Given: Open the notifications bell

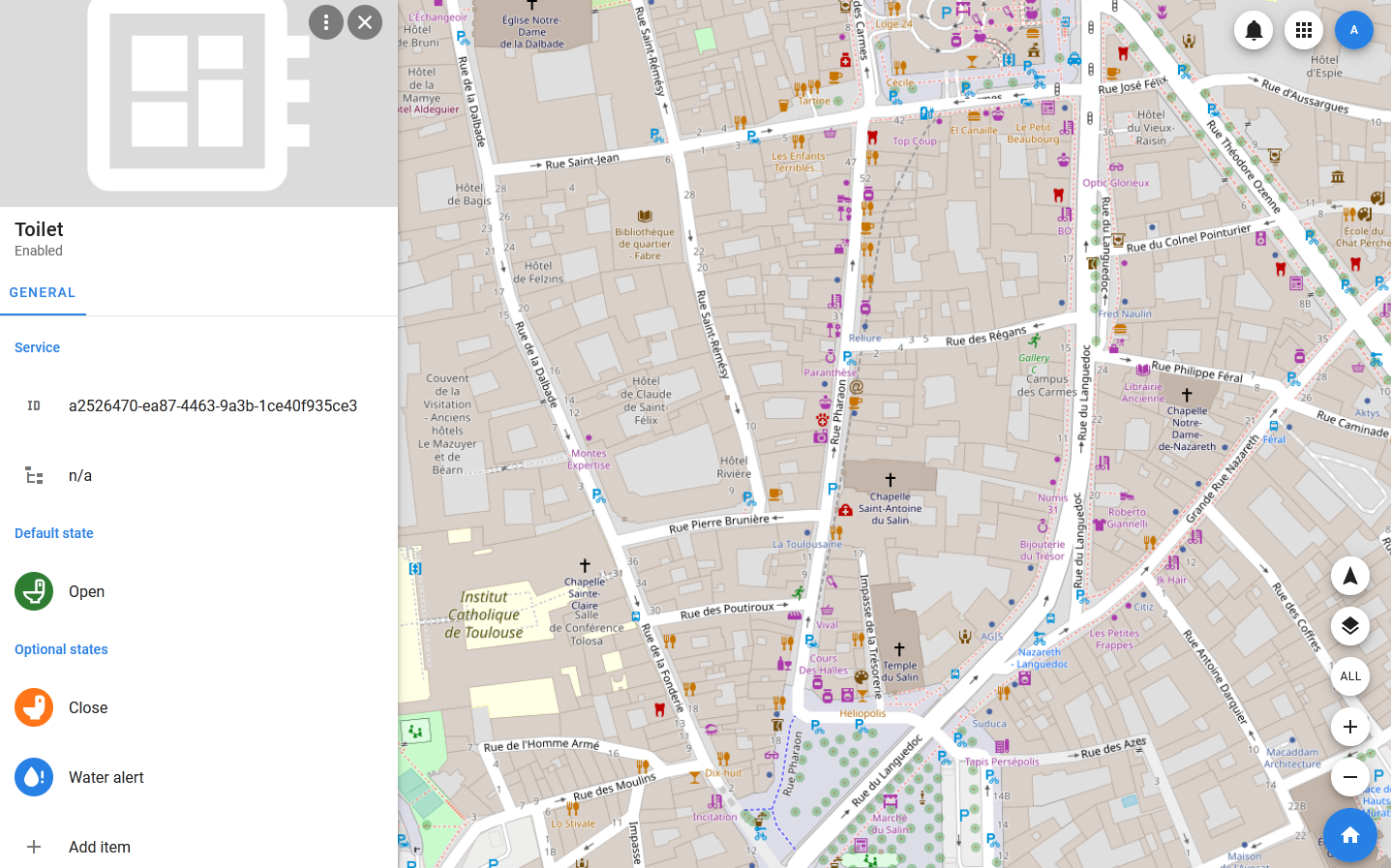Looking at the screenshot, I should pyautogui.click(x=1254, y=30).
